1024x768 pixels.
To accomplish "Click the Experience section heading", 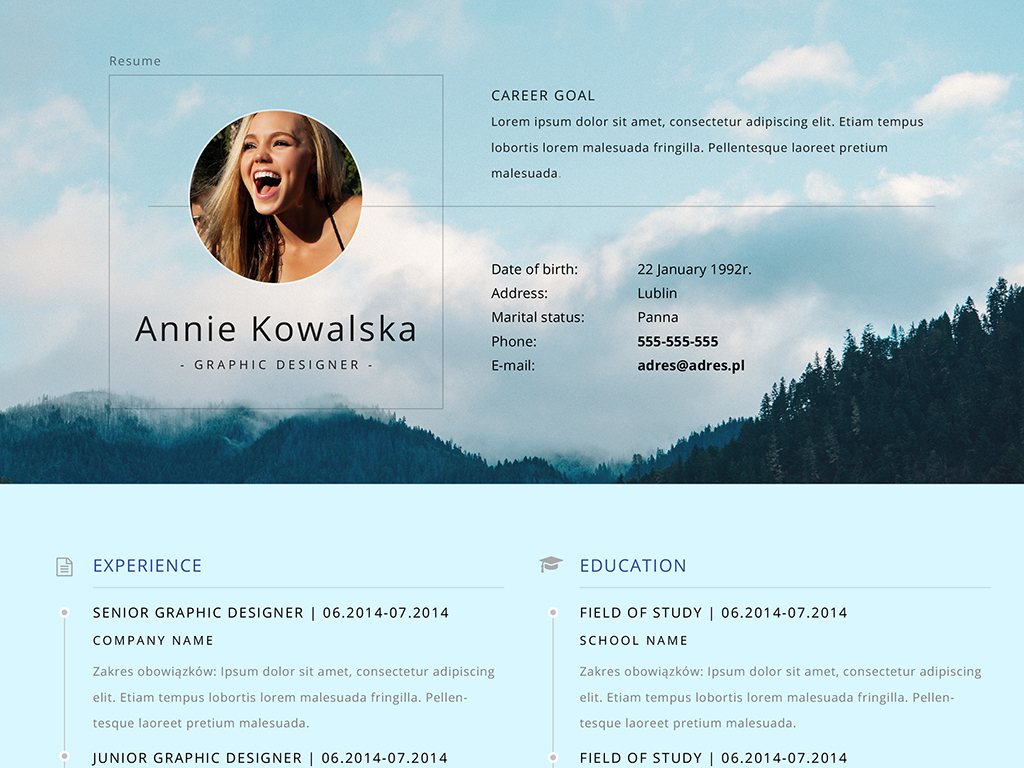I will (148, 566).
